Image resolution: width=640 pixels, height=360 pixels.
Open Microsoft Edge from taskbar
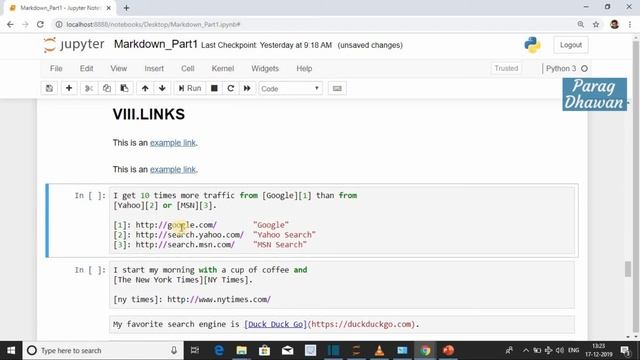pyautogui.click(x=219, y=350)
